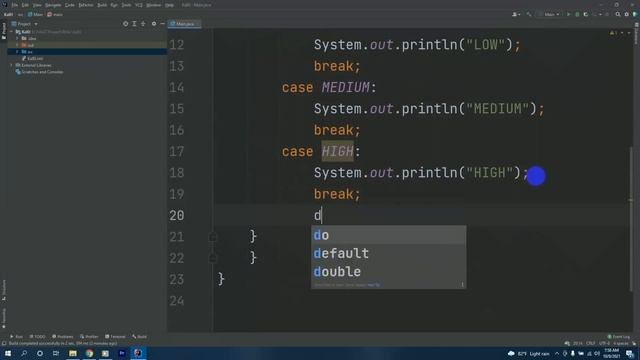Open the Terminal tool window
640x360 pixels.
(116, 337)
